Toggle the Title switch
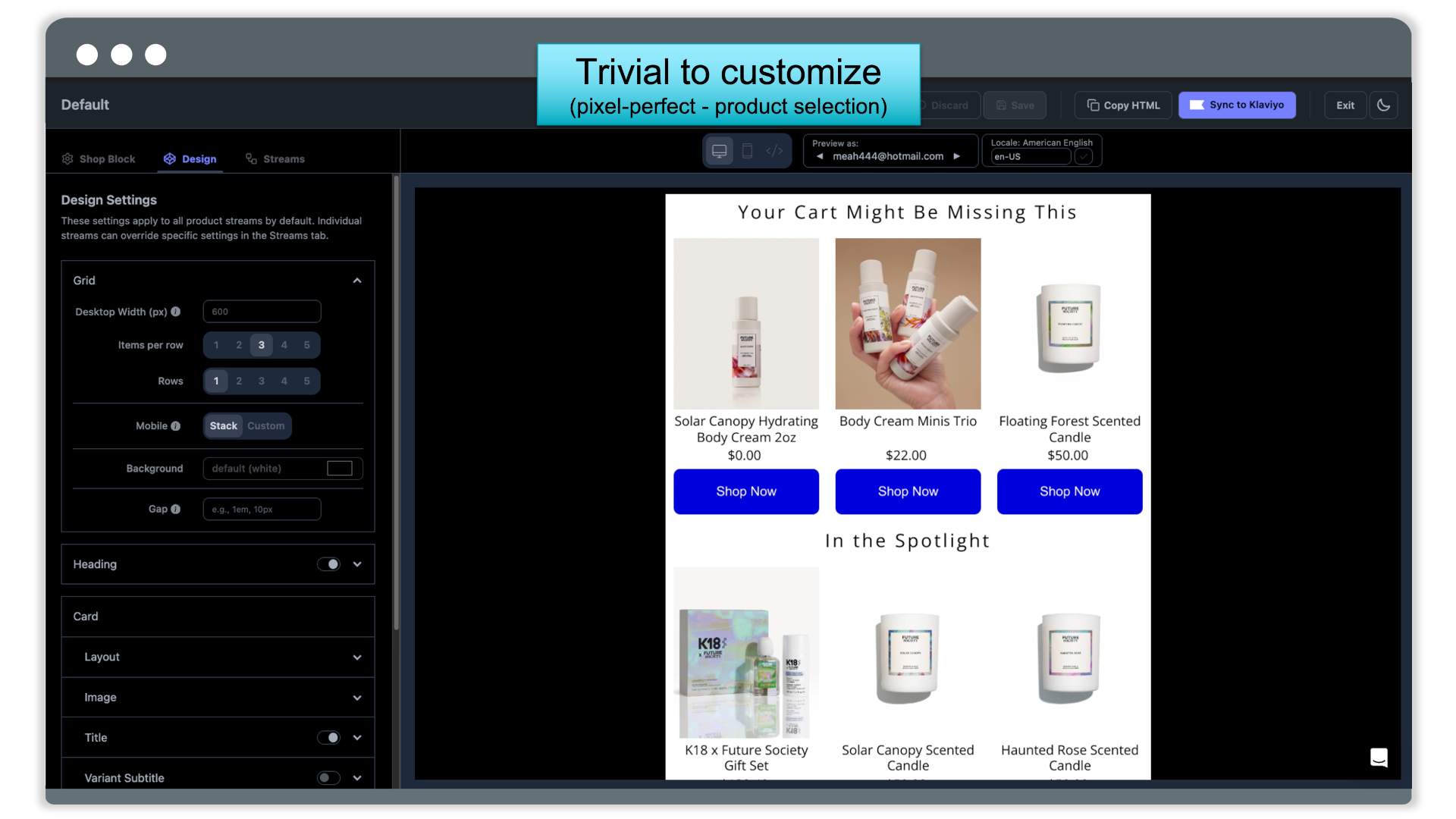 coord(328,738)
